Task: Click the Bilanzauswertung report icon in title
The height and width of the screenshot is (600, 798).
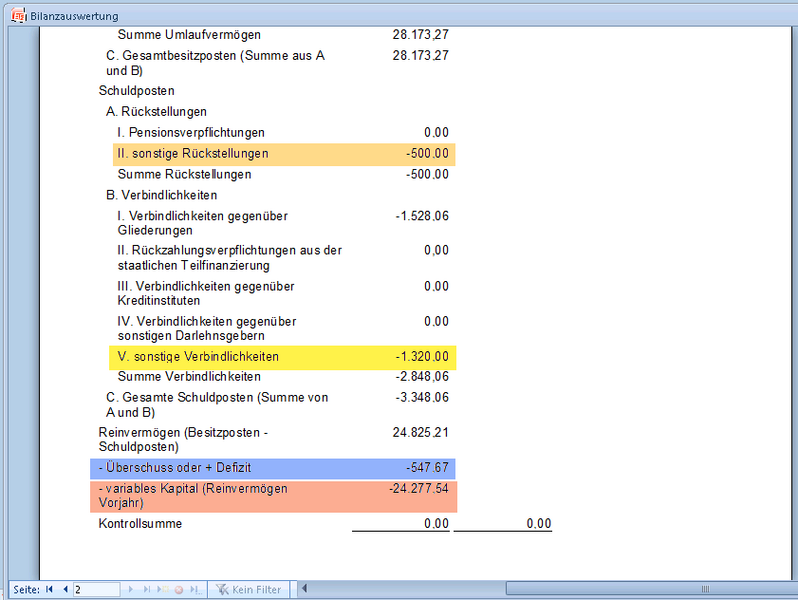Action: pyautogui.click(x=17, y=16)
